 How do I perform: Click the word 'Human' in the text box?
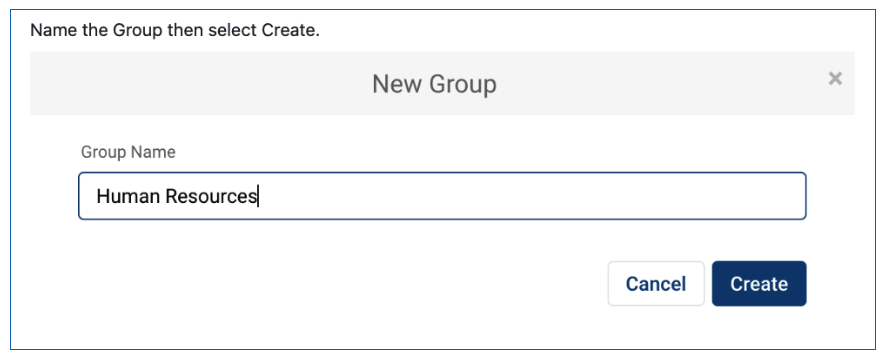coord(129,196)
